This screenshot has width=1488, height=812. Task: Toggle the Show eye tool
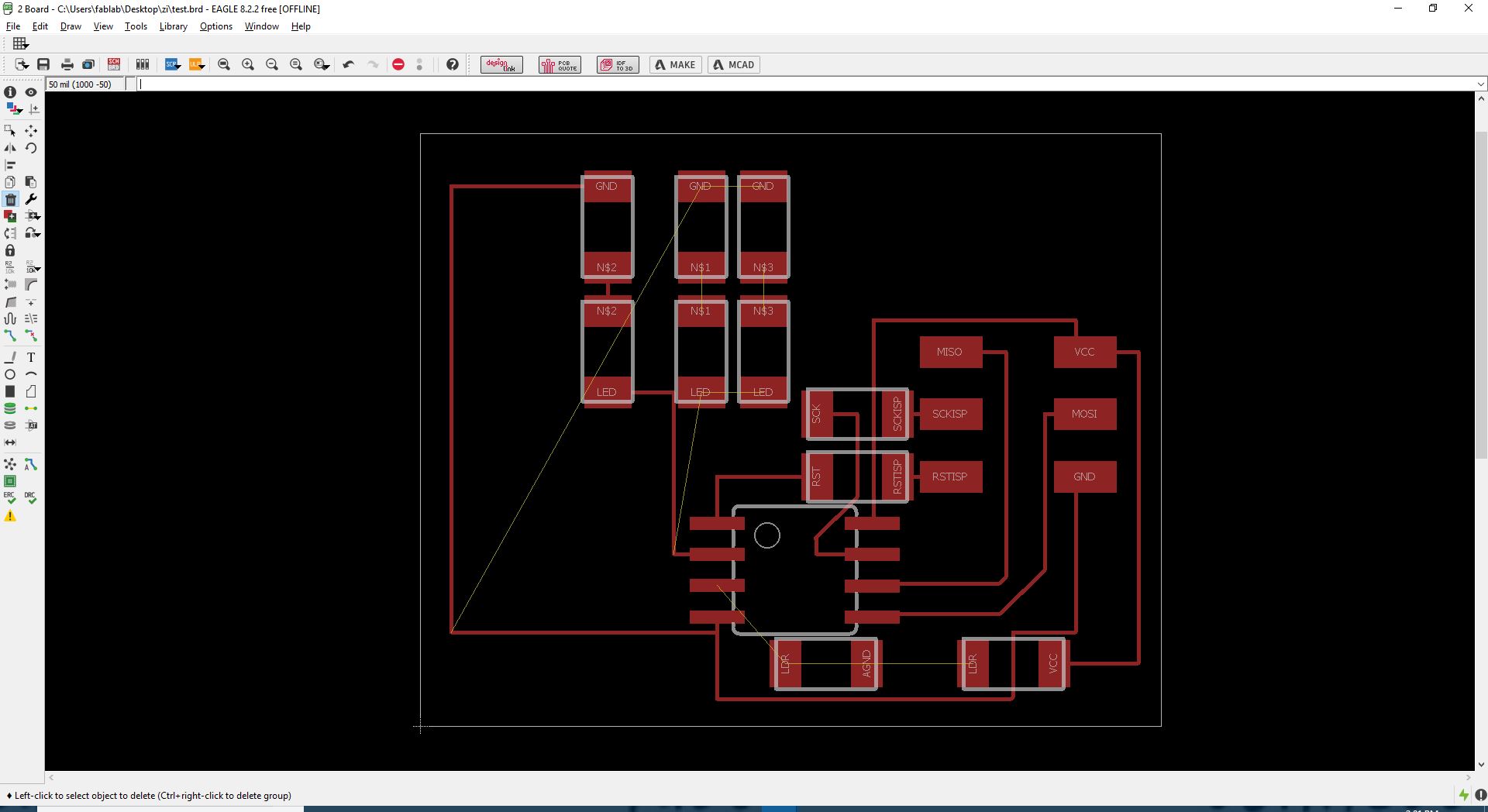[31, 92]
